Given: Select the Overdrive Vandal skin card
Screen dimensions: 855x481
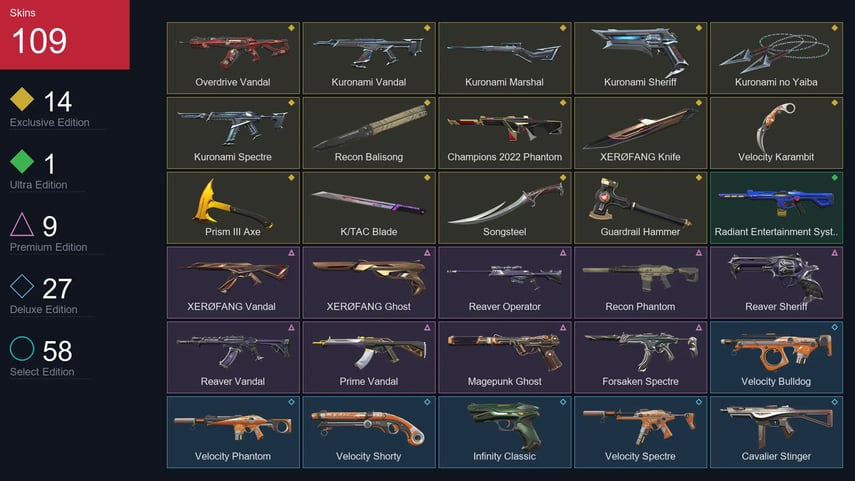Looking at the screenshot, I should pyautogui.click(x=233, y=58).
